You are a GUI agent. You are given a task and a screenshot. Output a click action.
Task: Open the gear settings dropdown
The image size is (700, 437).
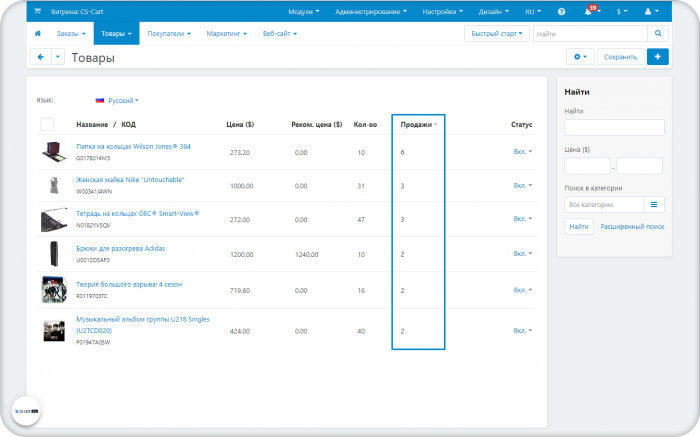pos(580,57)
